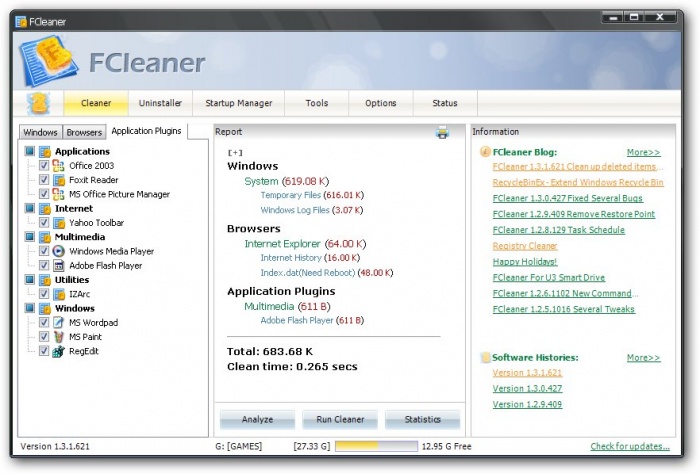This screenshot has height=474, width=700.
Task: Uncheck the RegEdit checkbox
Action: [44, 351]
